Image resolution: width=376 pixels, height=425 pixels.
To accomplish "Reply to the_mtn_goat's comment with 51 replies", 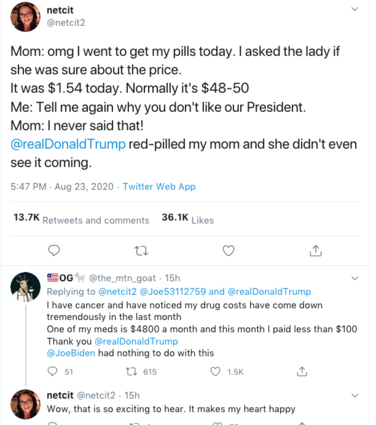I will pyautogui.click(x=53, y=371).
